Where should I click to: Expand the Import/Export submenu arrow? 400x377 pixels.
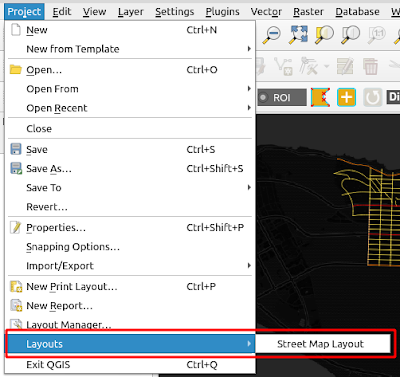pos(249,266)
